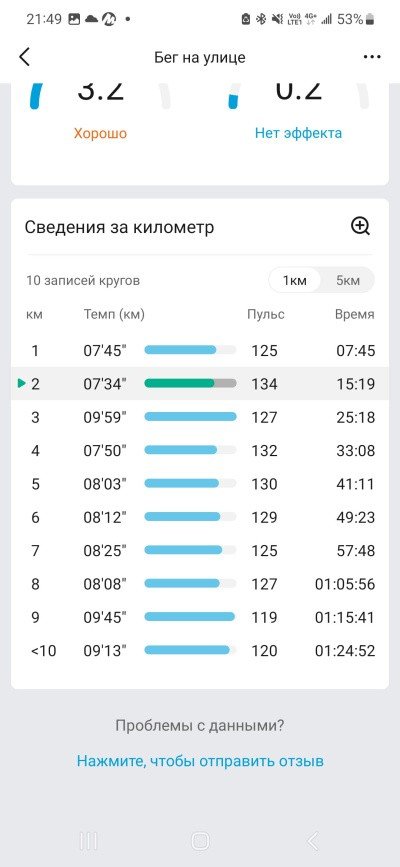400x867 pixels.
Task: Tap link Нажмите, чтобы отправить отзыв
Action: click(x=200, y=761)
